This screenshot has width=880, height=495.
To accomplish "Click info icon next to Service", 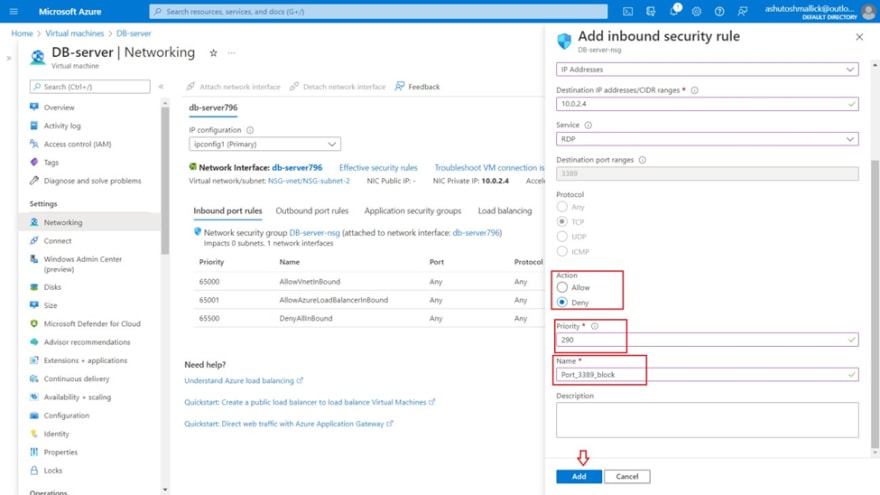I will (x=588, y=125).
